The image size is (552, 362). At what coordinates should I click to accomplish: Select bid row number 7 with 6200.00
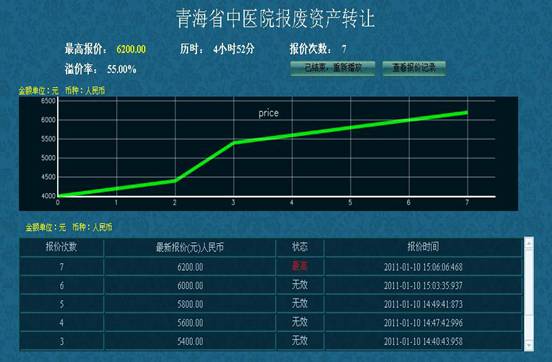(271, 267)
